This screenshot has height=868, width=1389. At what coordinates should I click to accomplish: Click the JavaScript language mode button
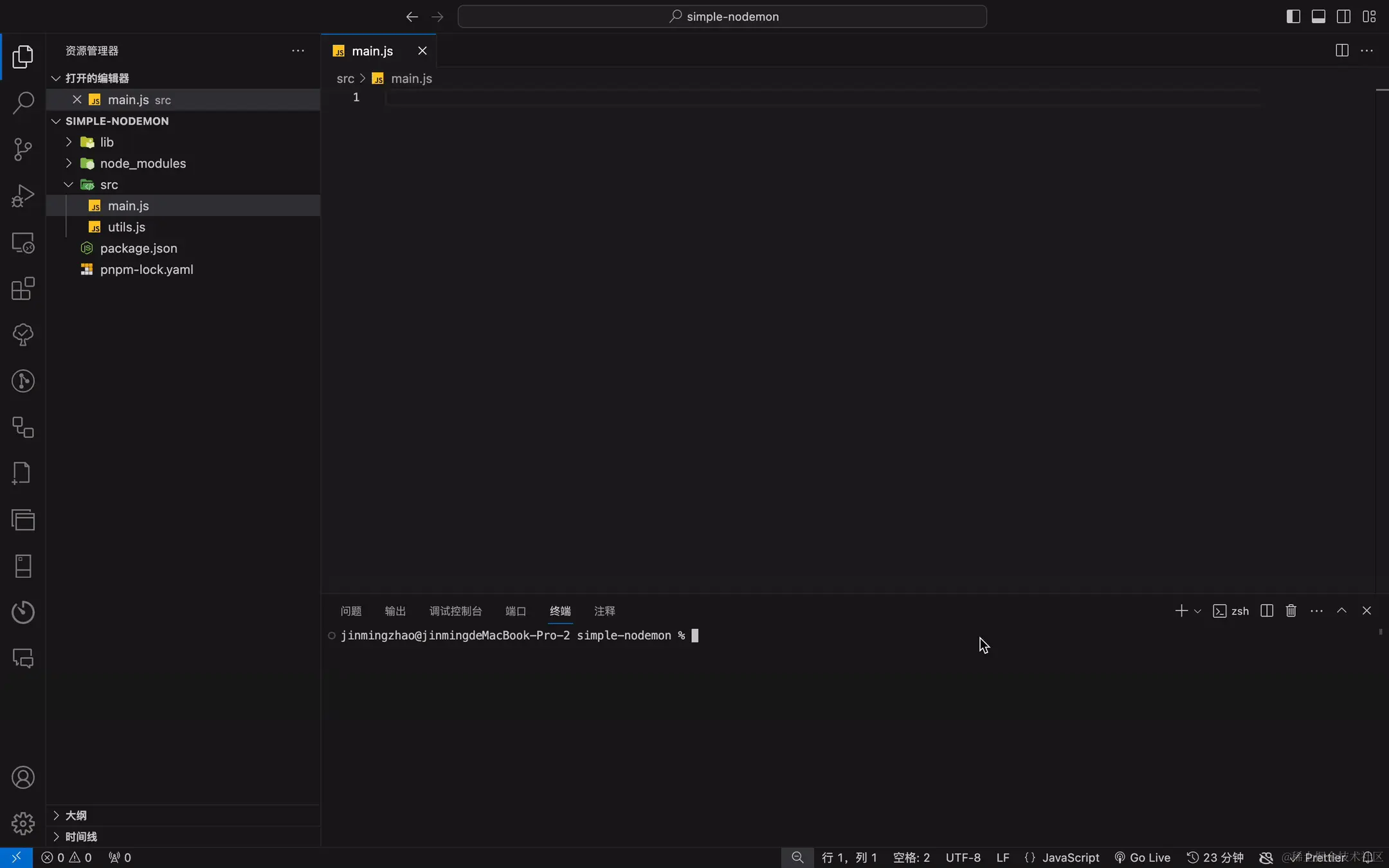point(1070,857)
